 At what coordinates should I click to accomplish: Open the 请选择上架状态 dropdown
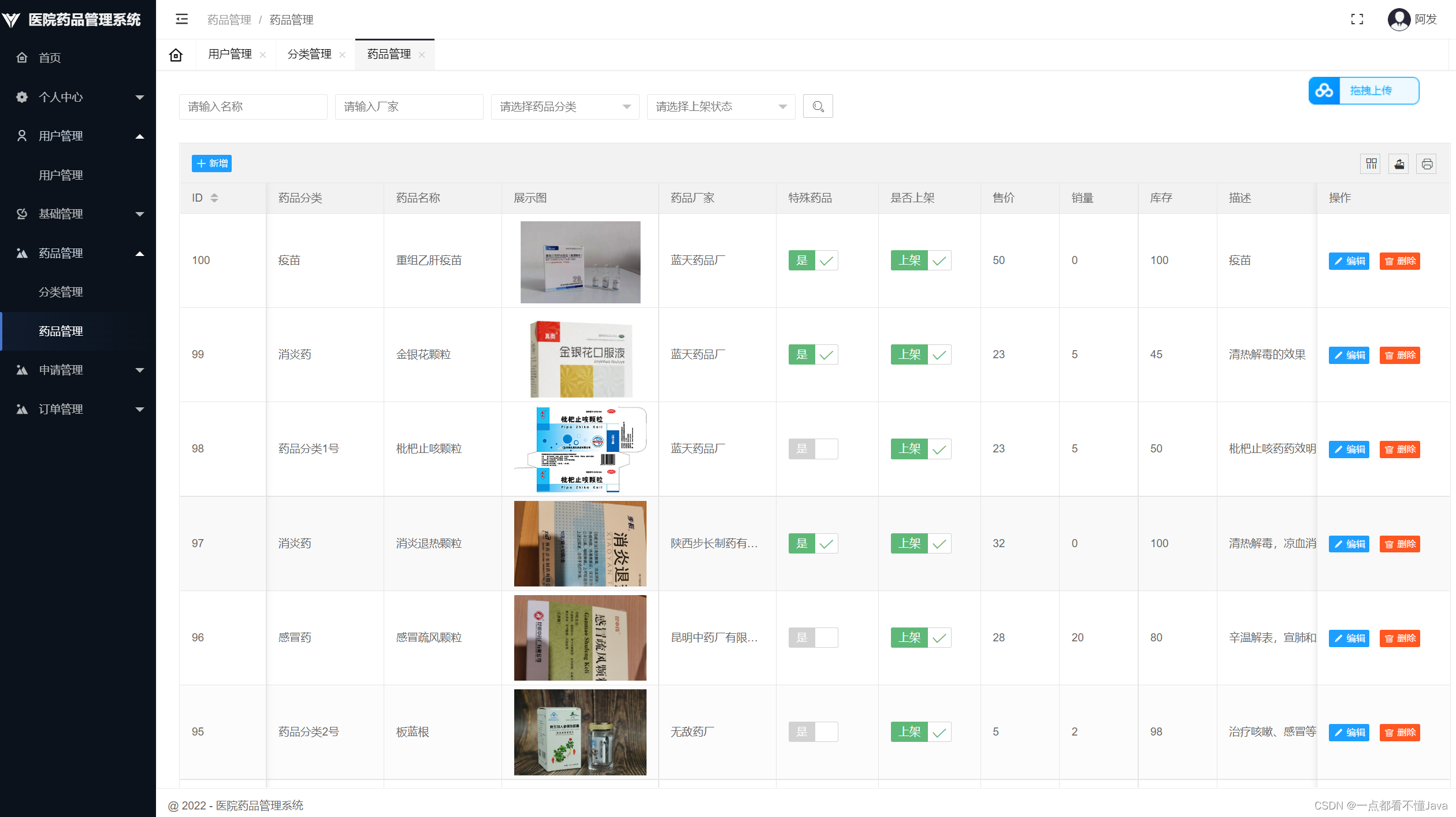click(x=721, y=107)
